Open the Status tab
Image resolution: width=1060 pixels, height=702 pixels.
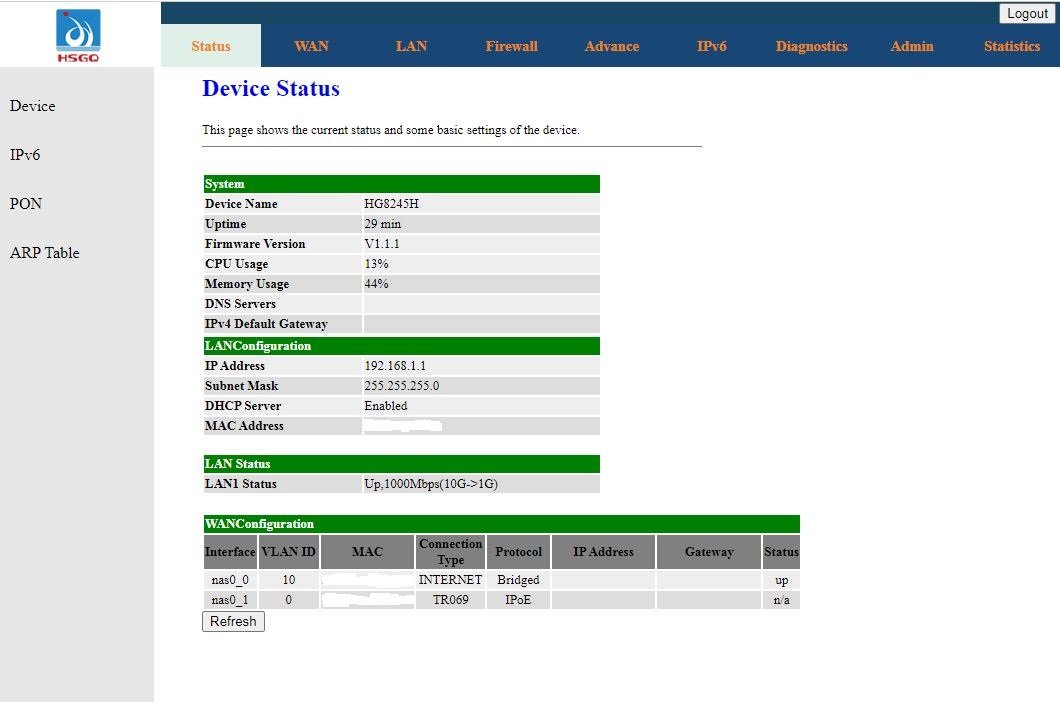click(211, 46)
